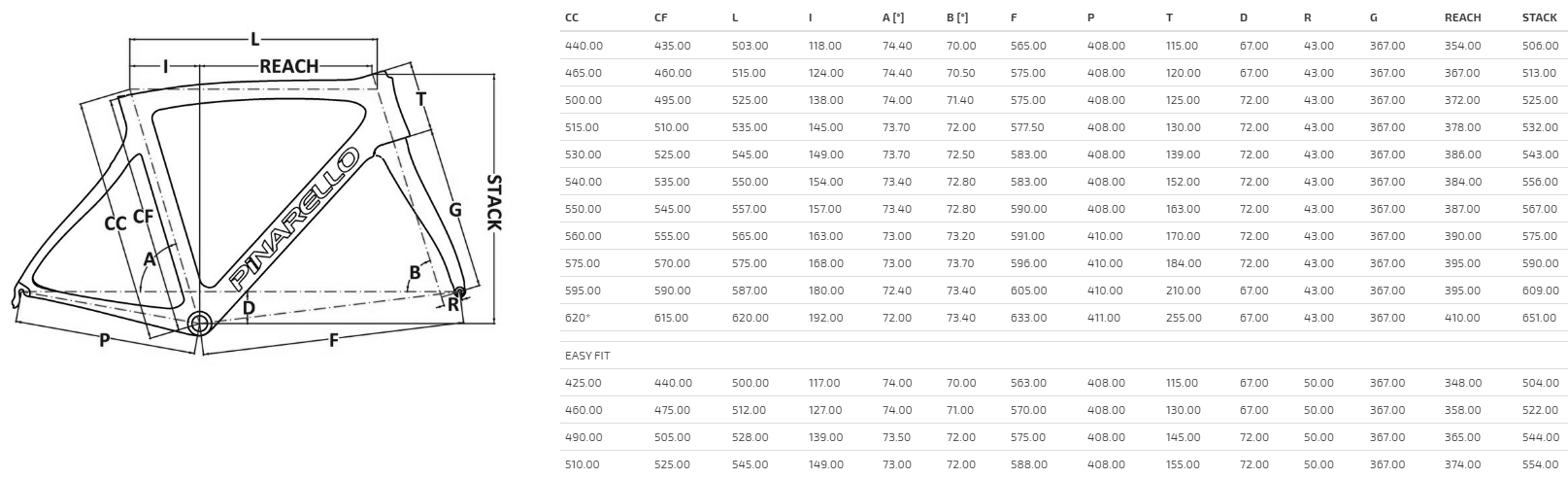The height and width of the screenshot is (479, 1568).
Task: Click the bottom bracket circle in diagram
Action: tap(199, 324)
